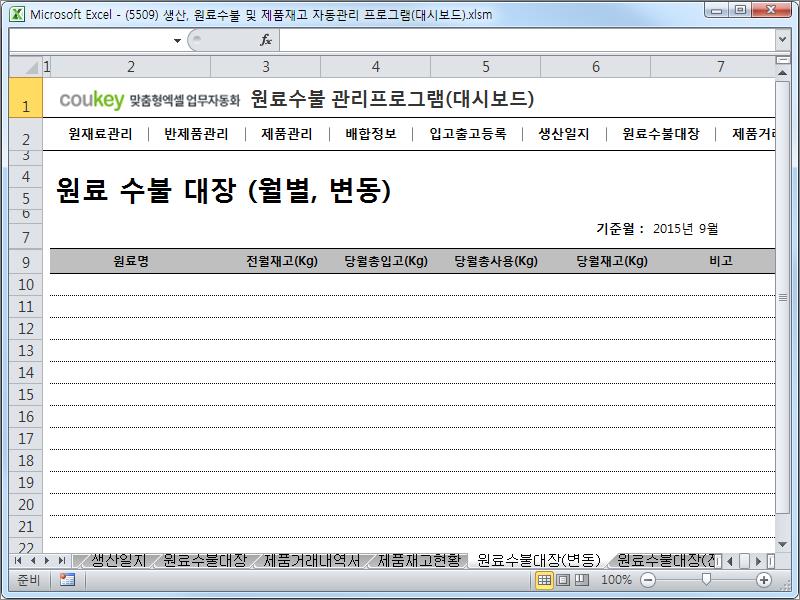
Task: Open the 생산일지 menu link
Action: (x=564, y=134)
